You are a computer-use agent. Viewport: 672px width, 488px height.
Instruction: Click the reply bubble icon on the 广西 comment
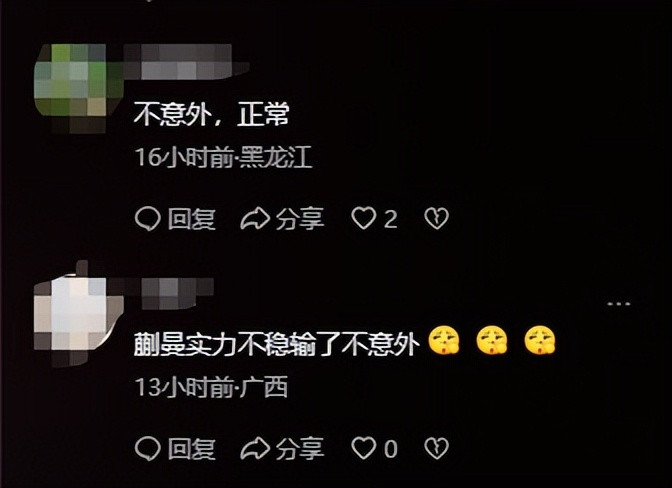(147, 448)
